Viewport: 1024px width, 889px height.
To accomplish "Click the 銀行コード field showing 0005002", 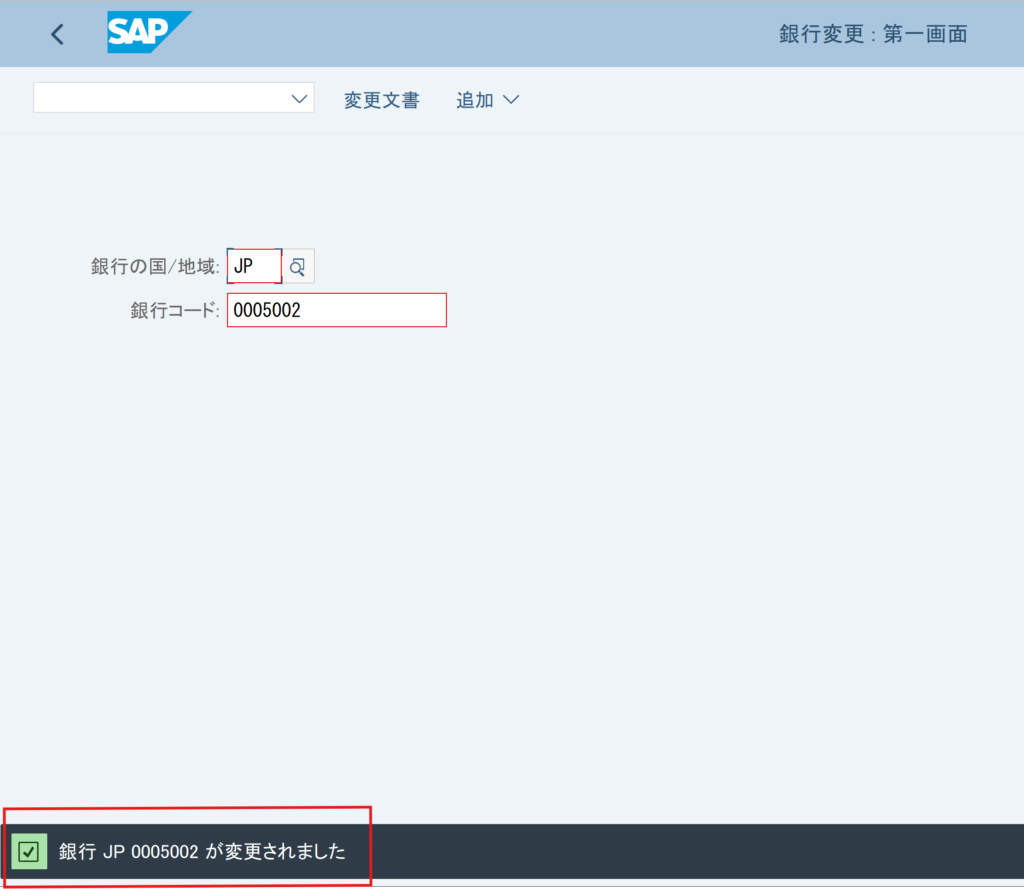I will 336,310.
